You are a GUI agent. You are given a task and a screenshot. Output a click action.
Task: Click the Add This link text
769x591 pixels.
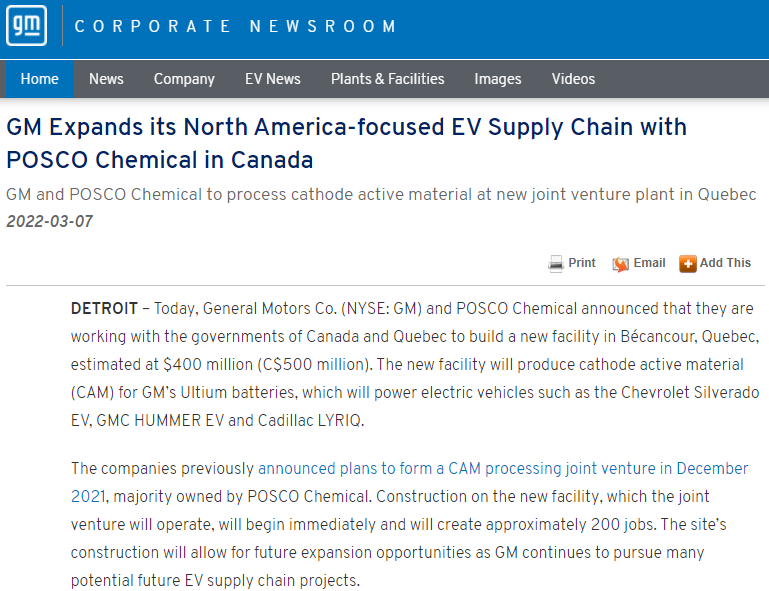[725, 263]
